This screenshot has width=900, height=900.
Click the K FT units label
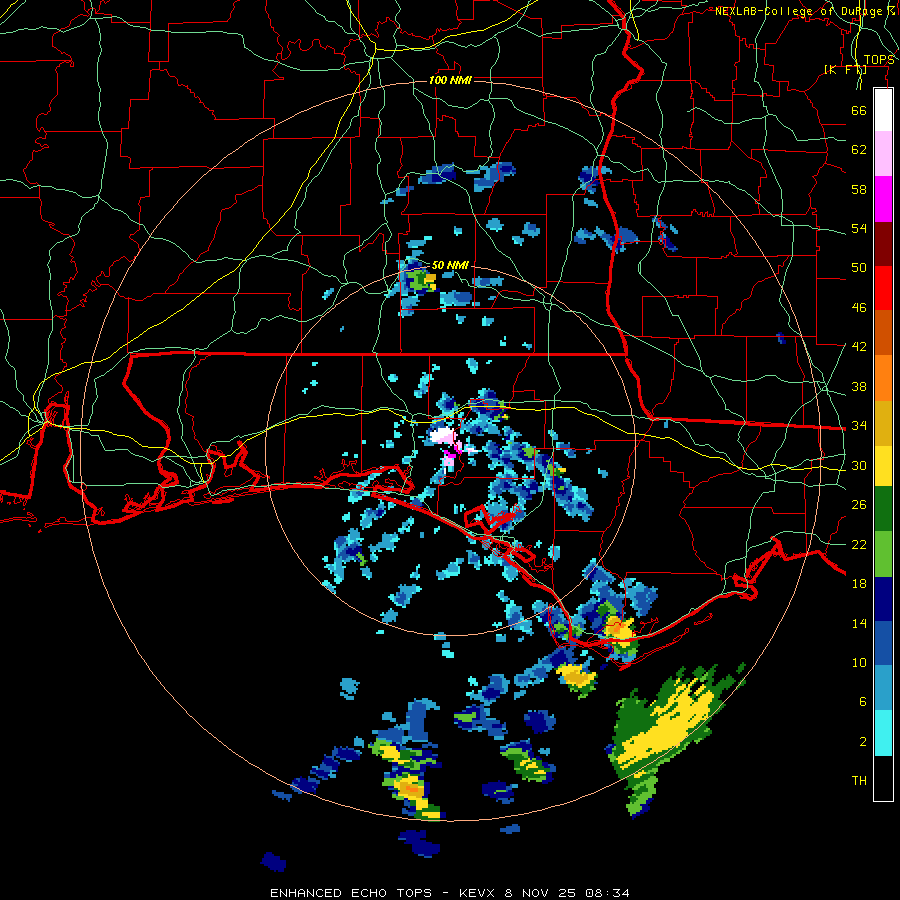click(x=845, y=69)
